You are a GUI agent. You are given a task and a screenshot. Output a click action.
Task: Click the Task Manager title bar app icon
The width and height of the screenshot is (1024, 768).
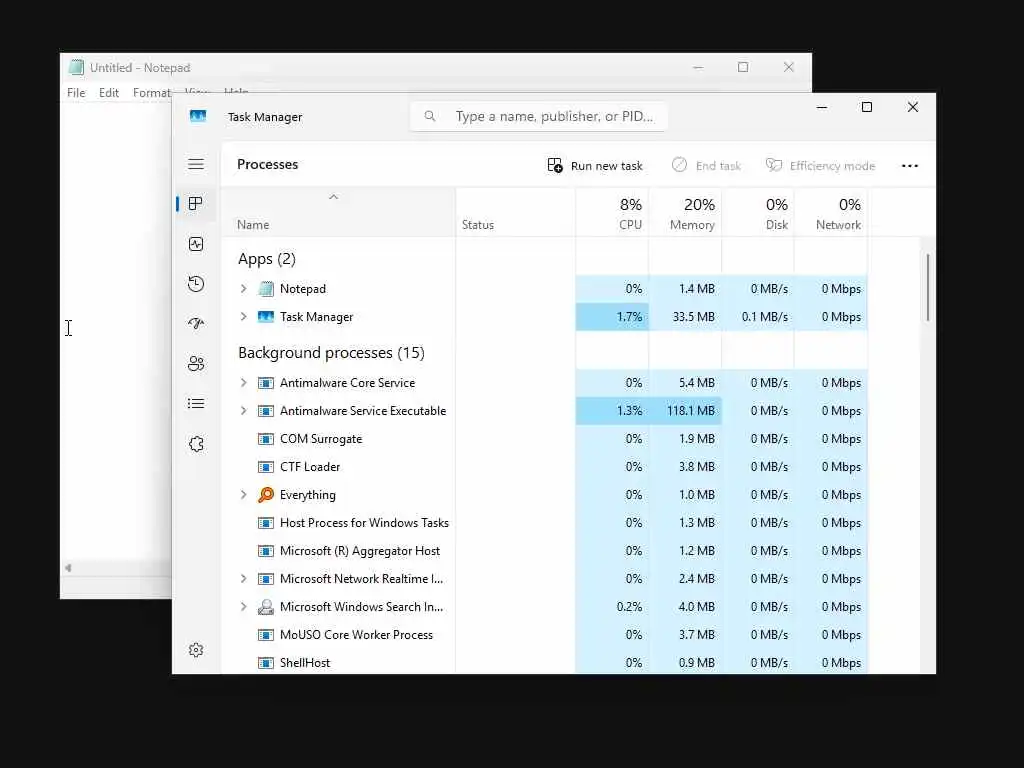coord(198,116)
